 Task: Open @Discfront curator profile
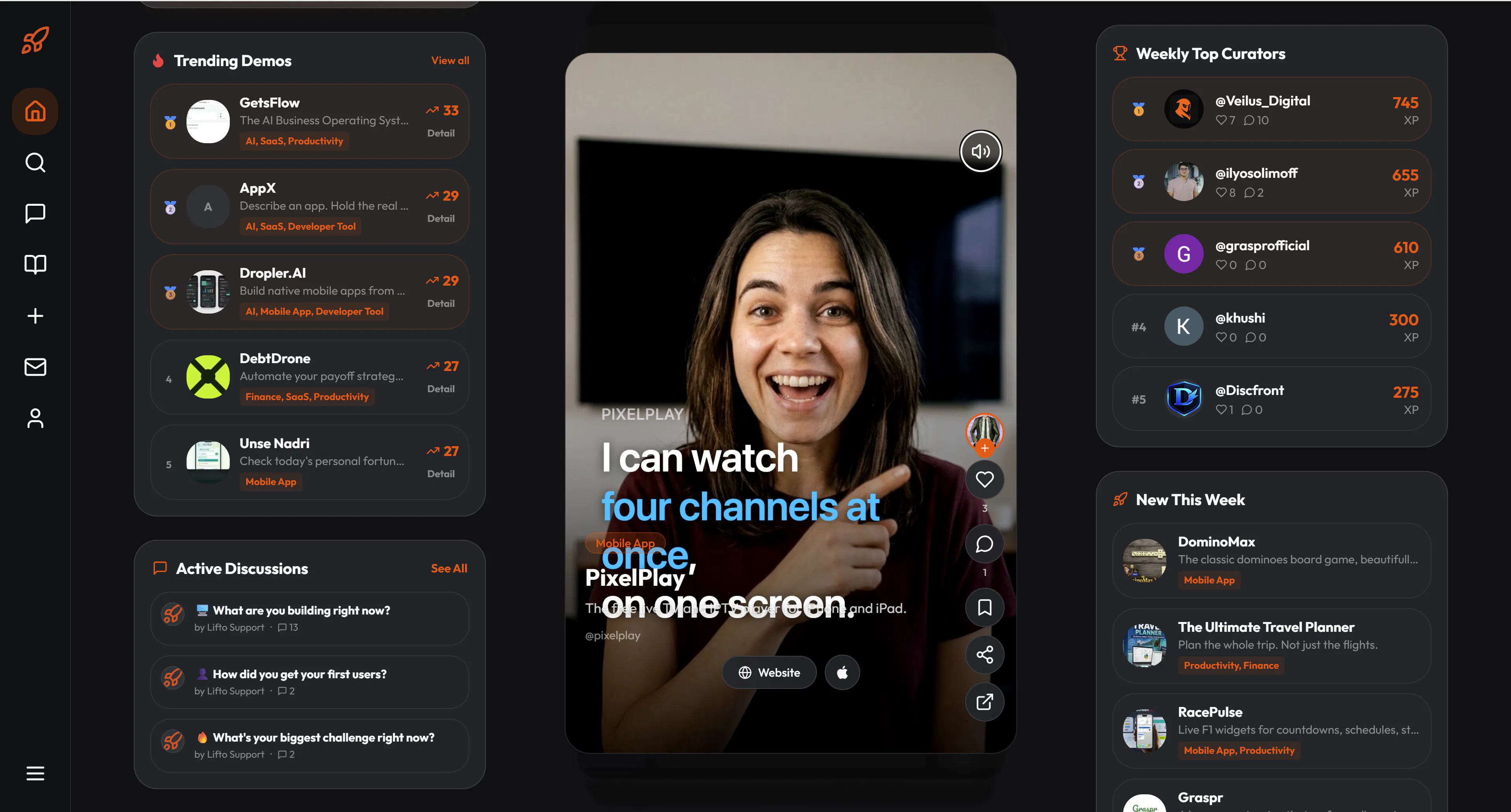(1271, 399)
